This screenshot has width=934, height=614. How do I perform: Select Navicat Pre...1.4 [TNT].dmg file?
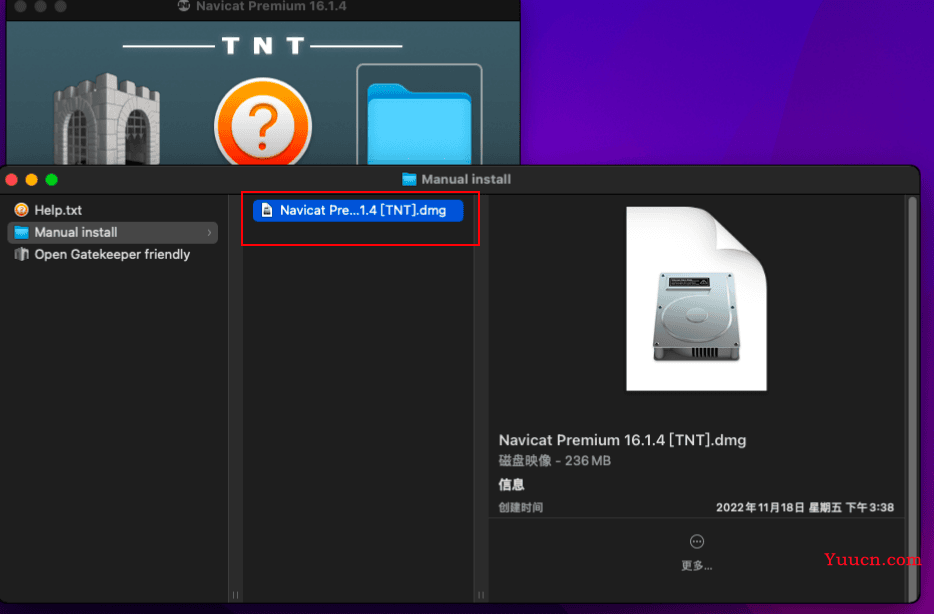(358, 210)
